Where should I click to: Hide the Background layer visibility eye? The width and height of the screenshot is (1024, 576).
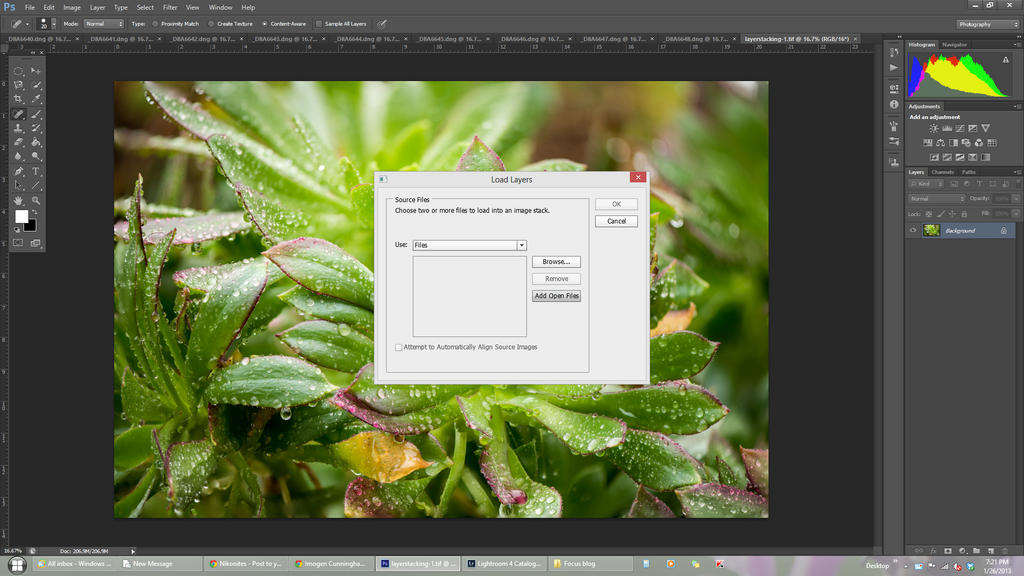click(912, 230)
